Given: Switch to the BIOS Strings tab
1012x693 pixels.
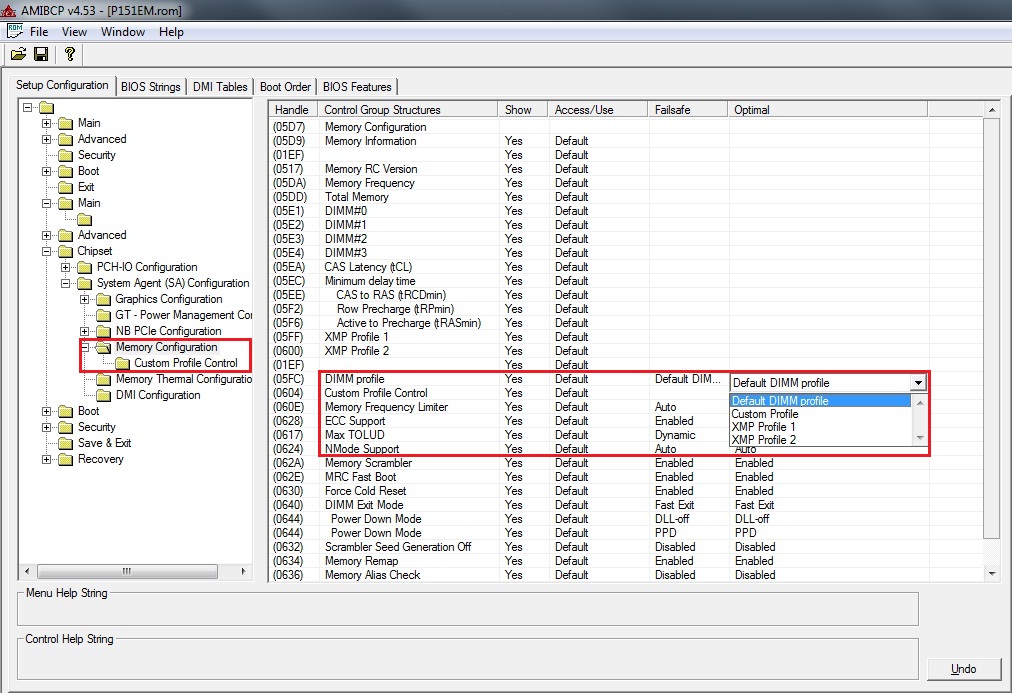Looking at the screenshot, I should pyautogui.click(x=150, y=87).
